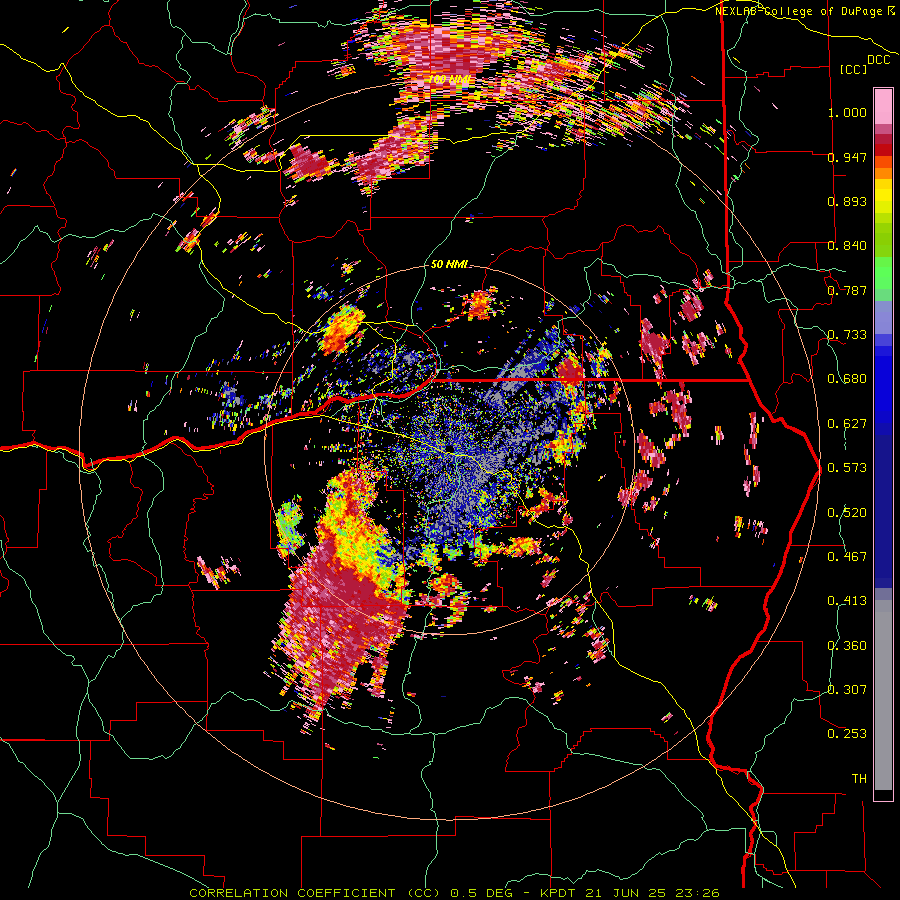Select the 0.413 legend value
Viewport: 900px width, 900px height.
pyautogui.click(x=847, y=601)
